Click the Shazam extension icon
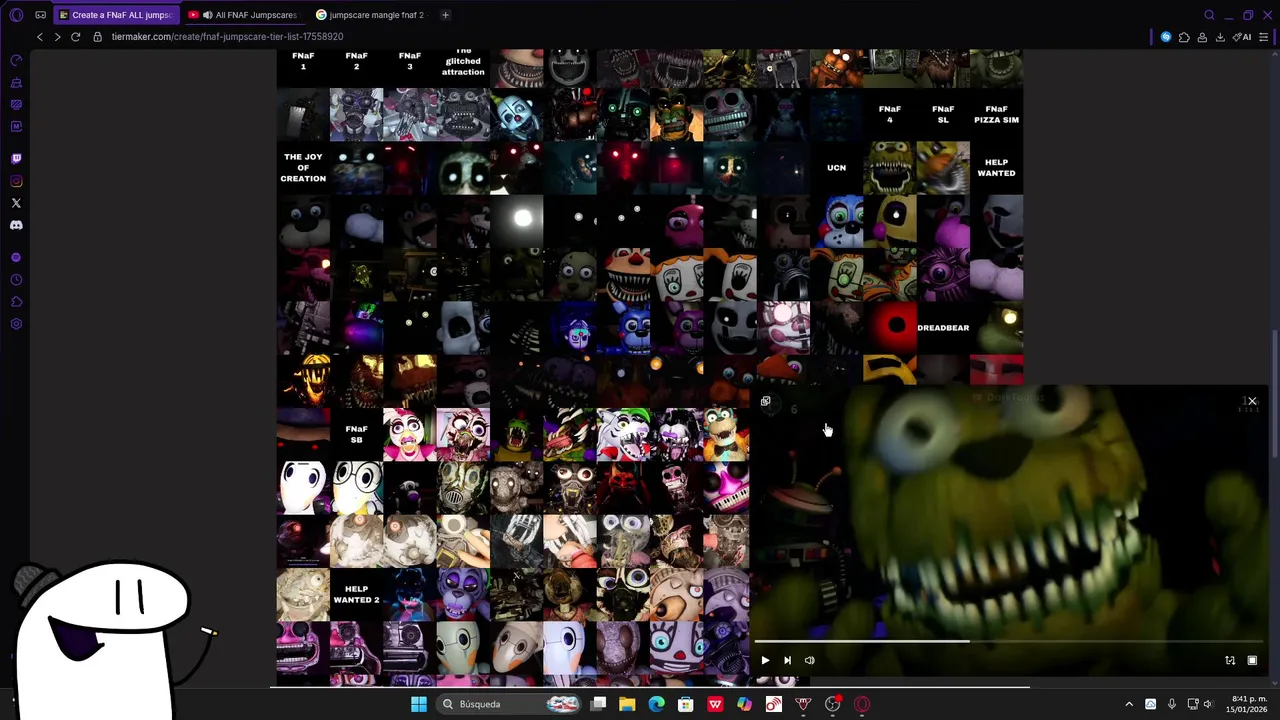The image size is (1280, 720). point(1166,37)
